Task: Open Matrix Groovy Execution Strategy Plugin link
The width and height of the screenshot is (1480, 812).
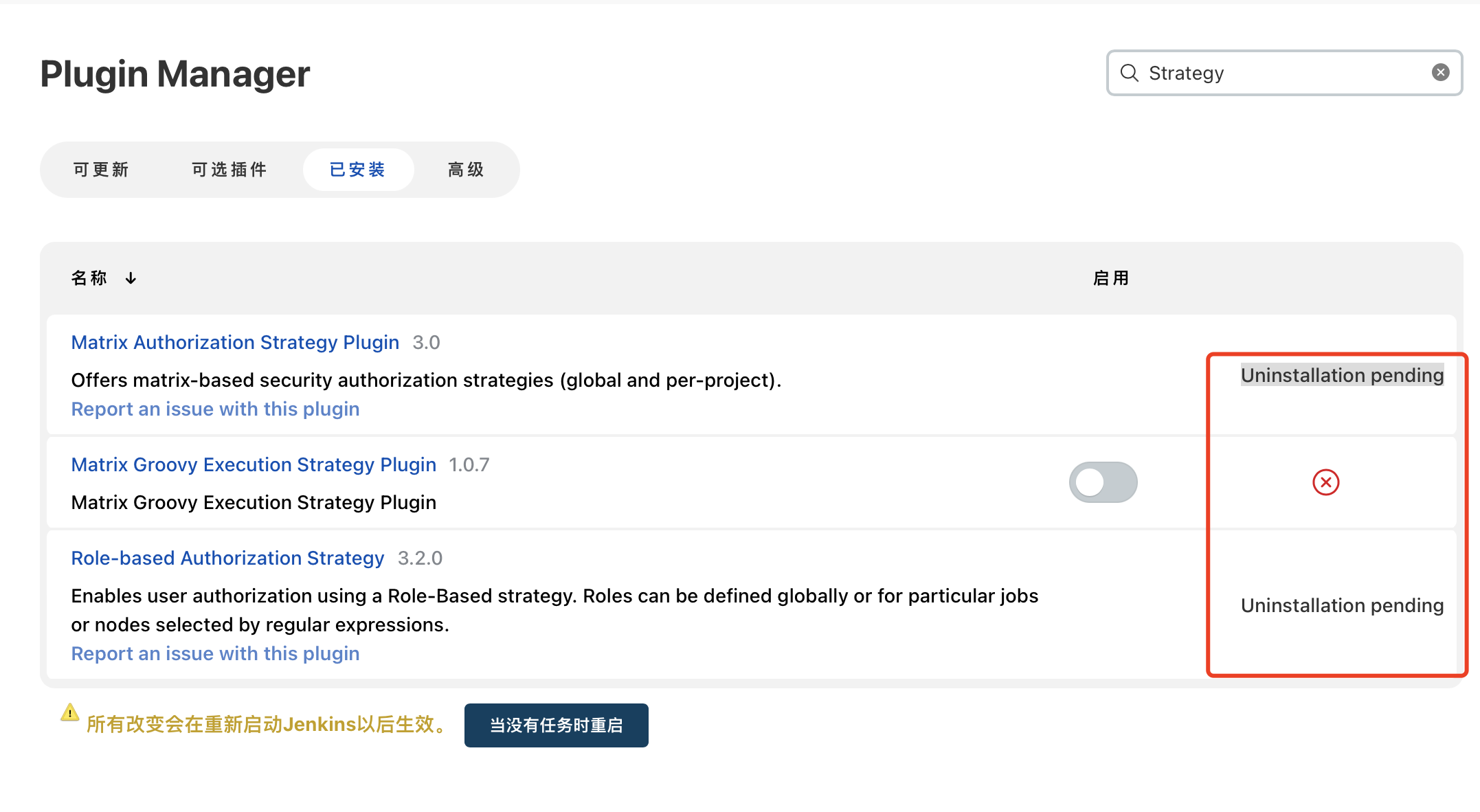Action: [254, 464]
